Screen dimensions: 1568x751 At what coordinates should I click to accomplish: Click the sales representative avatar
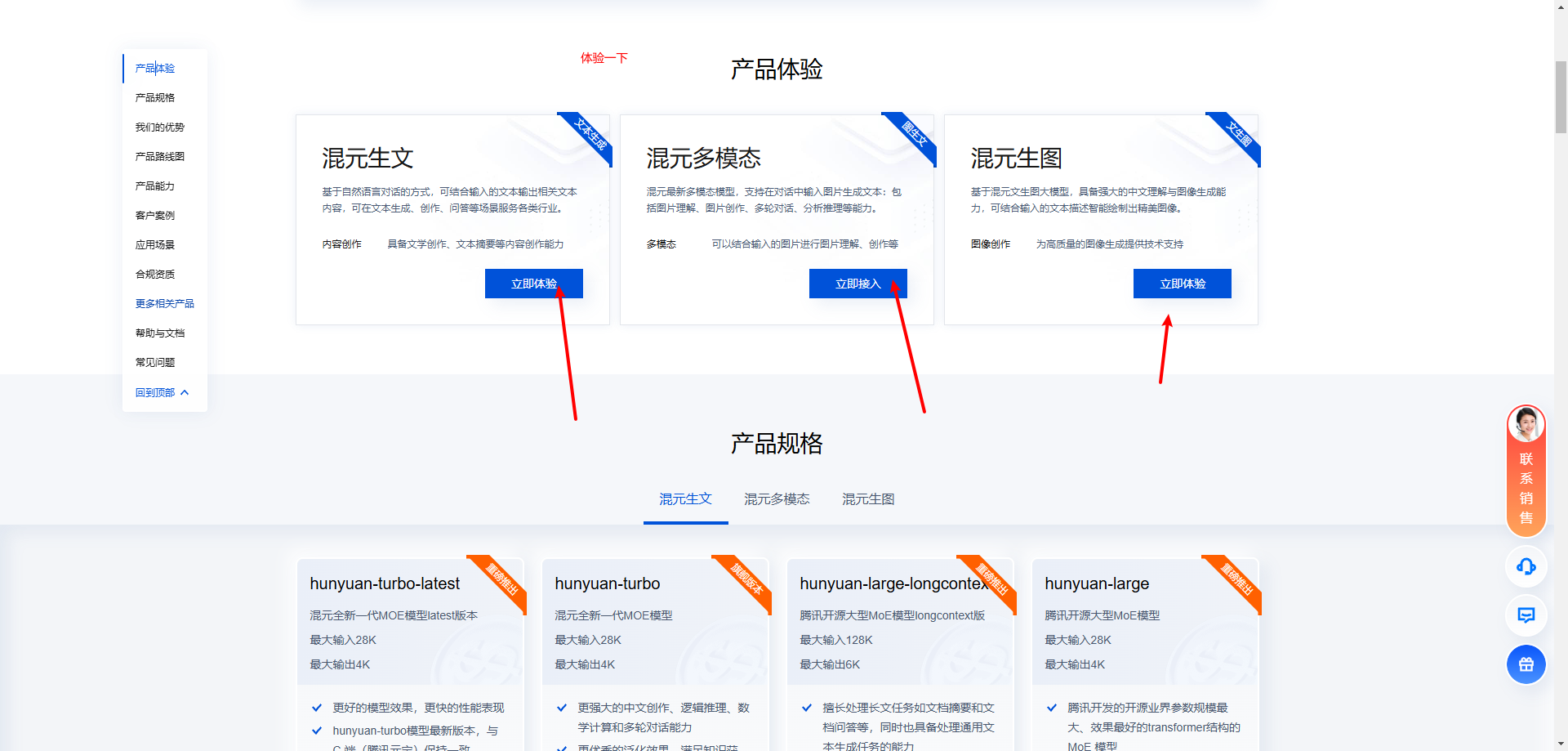click(1526, 424)
